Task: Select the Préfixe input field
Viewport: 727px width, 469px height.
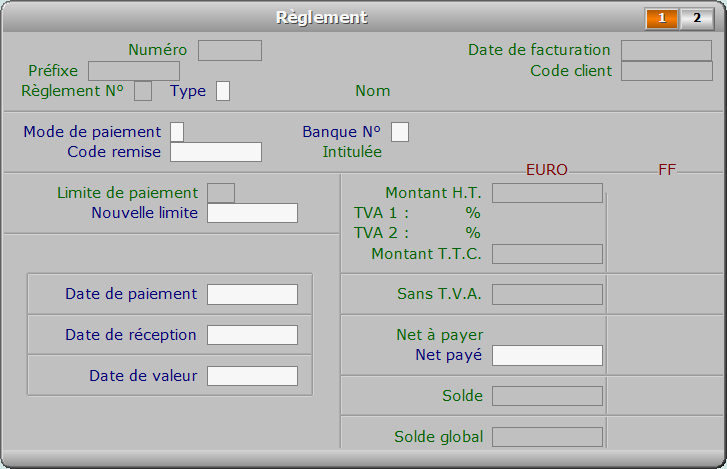Action: click(x=134, y=71)
